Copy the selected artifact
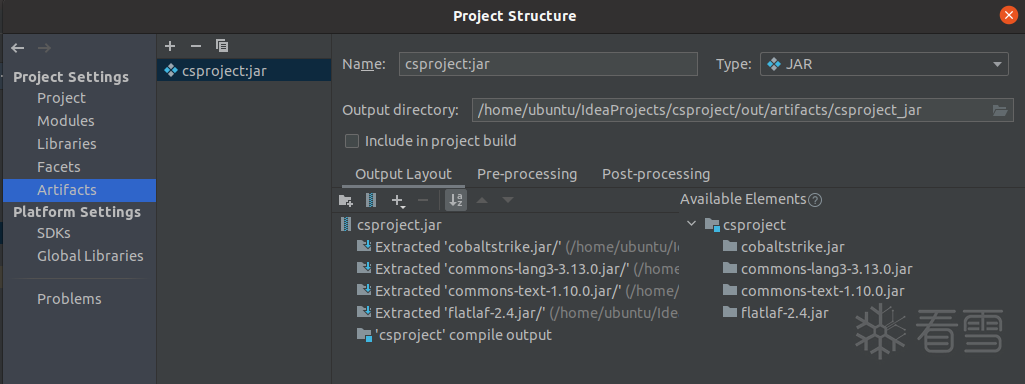This screenshot has height=384, width=1025. click(x=222, y=46)
